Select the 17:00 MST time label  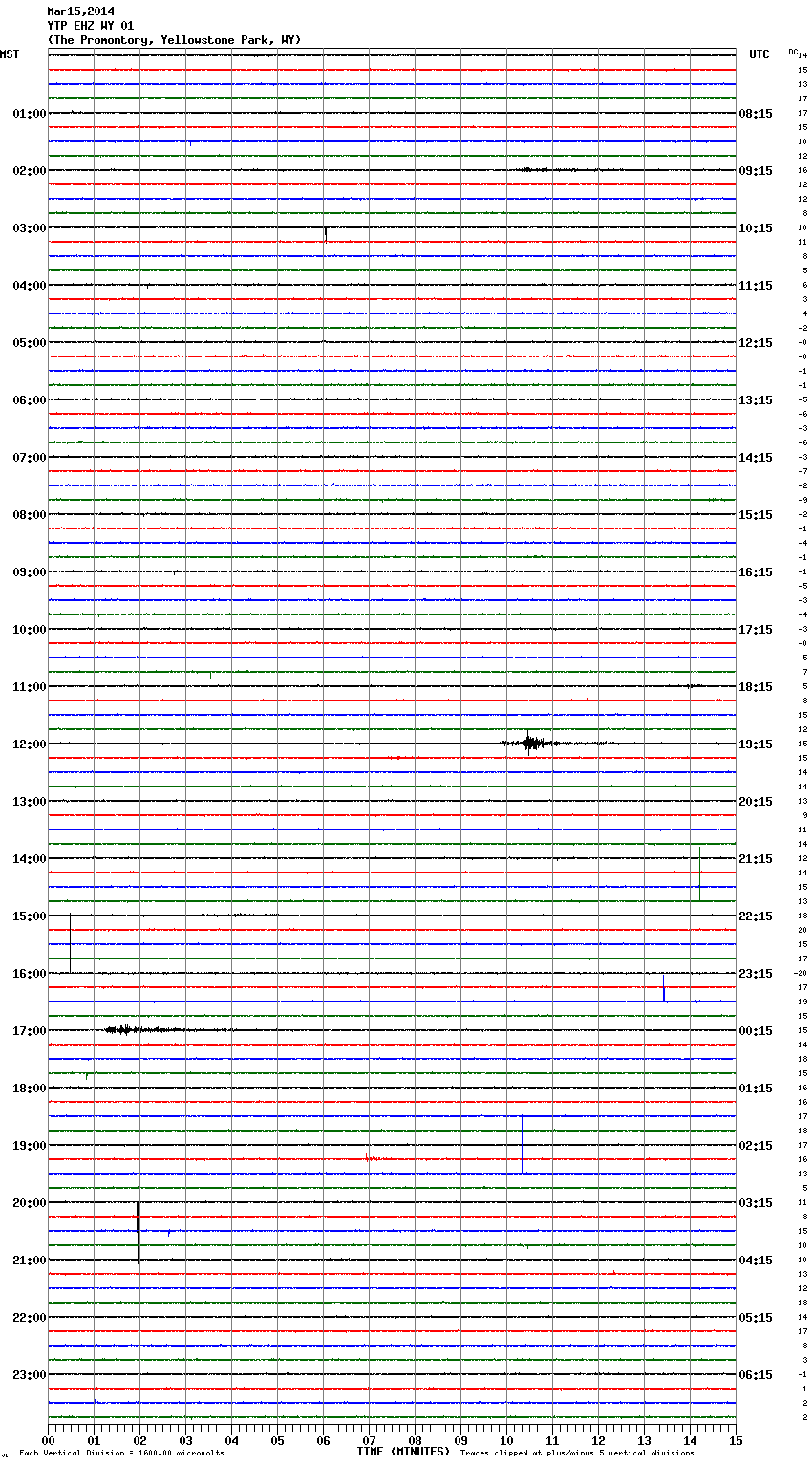click(x=29, y=1031)
